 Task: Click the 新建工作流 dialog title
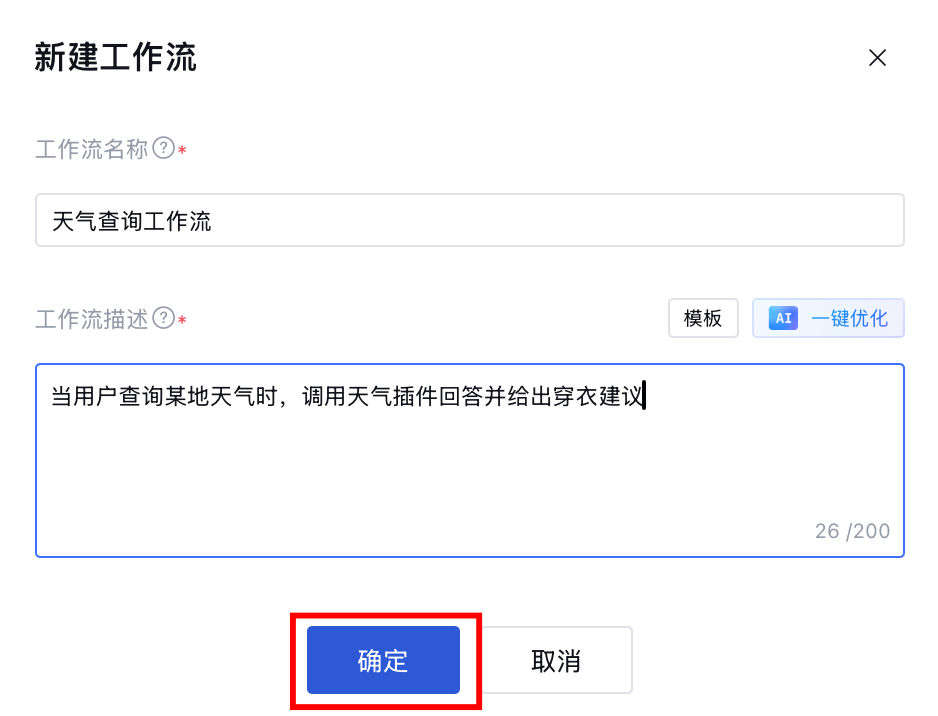[x=116, y=58]
